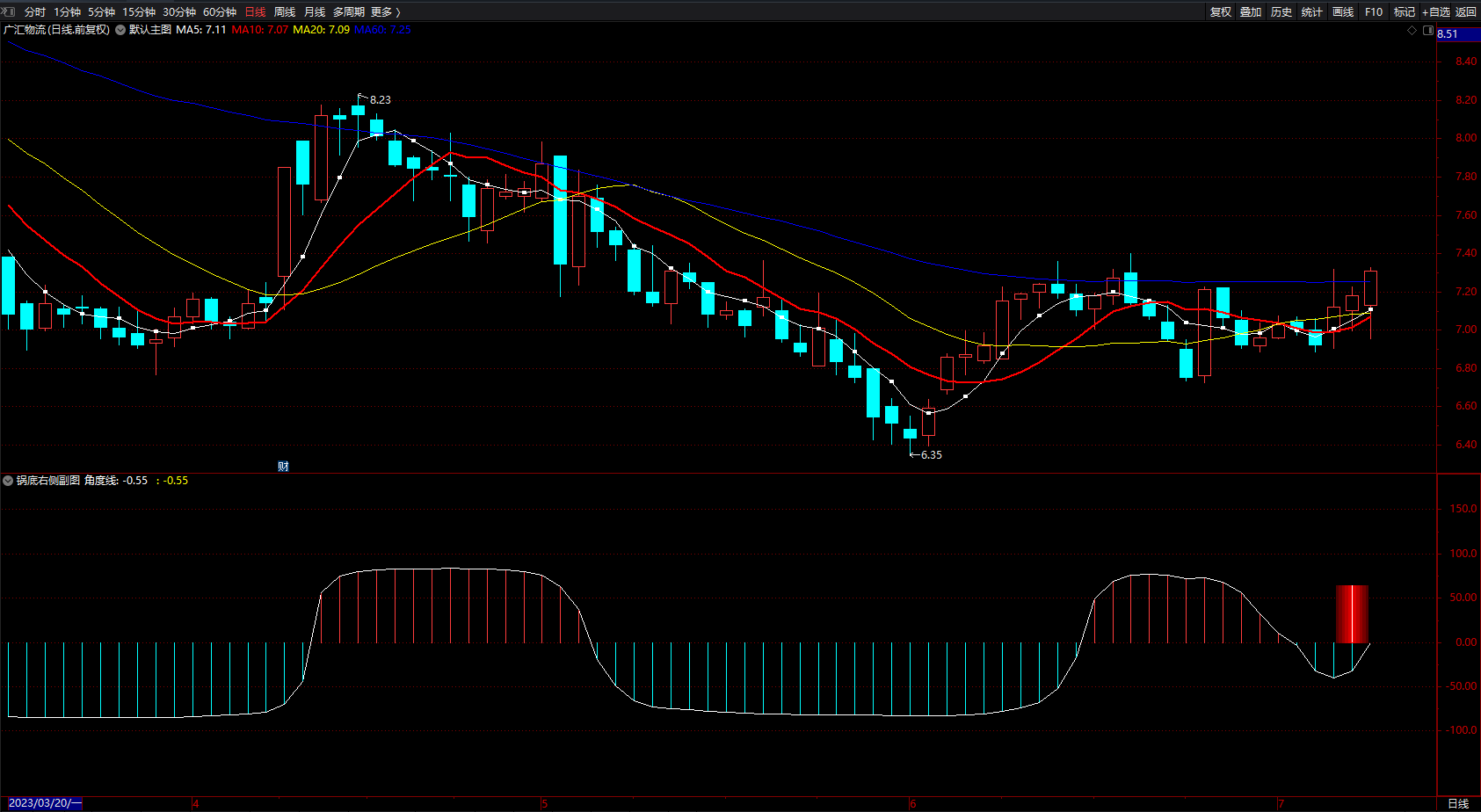The height and width of the screenshot is (812, 1481).
Task: Select the 日线 daily period
Action: click(255, 11)
